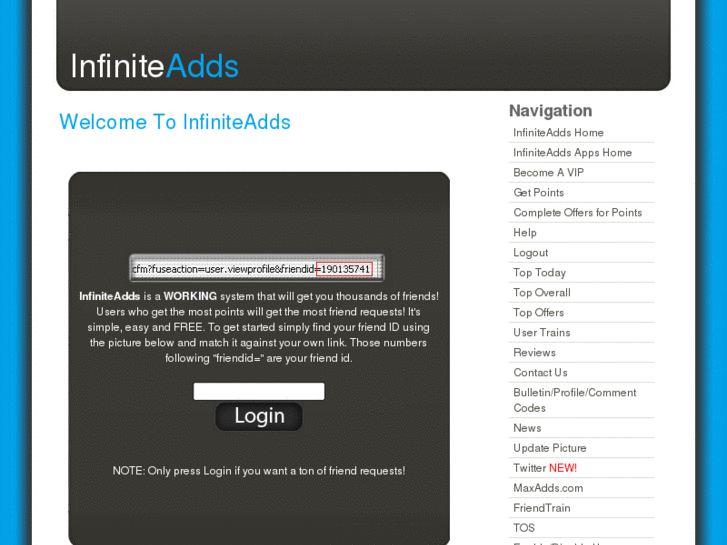Focus the friend ID input field

[x=259, y=391]
